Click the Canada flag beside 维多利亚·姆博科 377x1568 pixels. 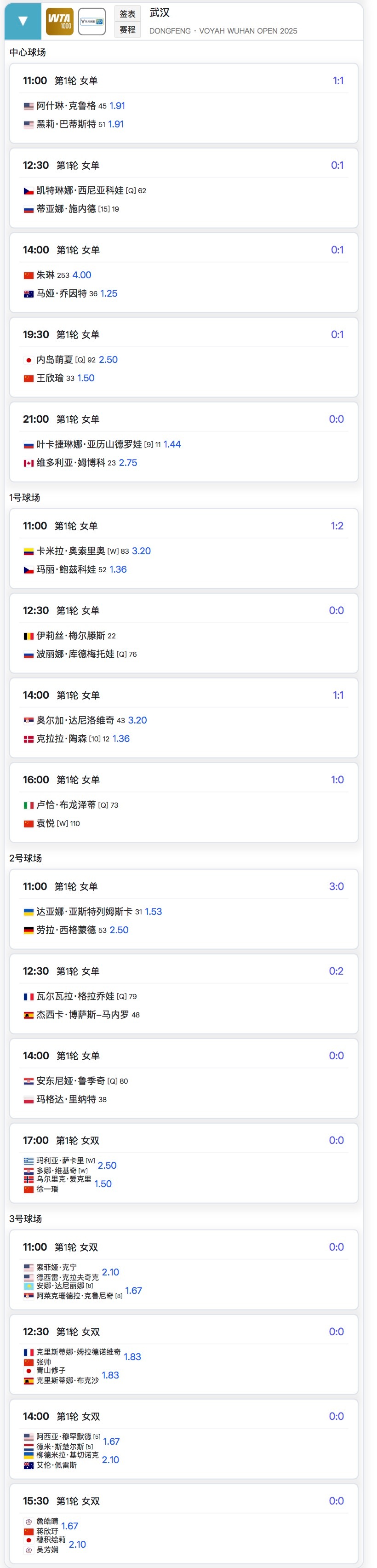click(x=29, y=463)
